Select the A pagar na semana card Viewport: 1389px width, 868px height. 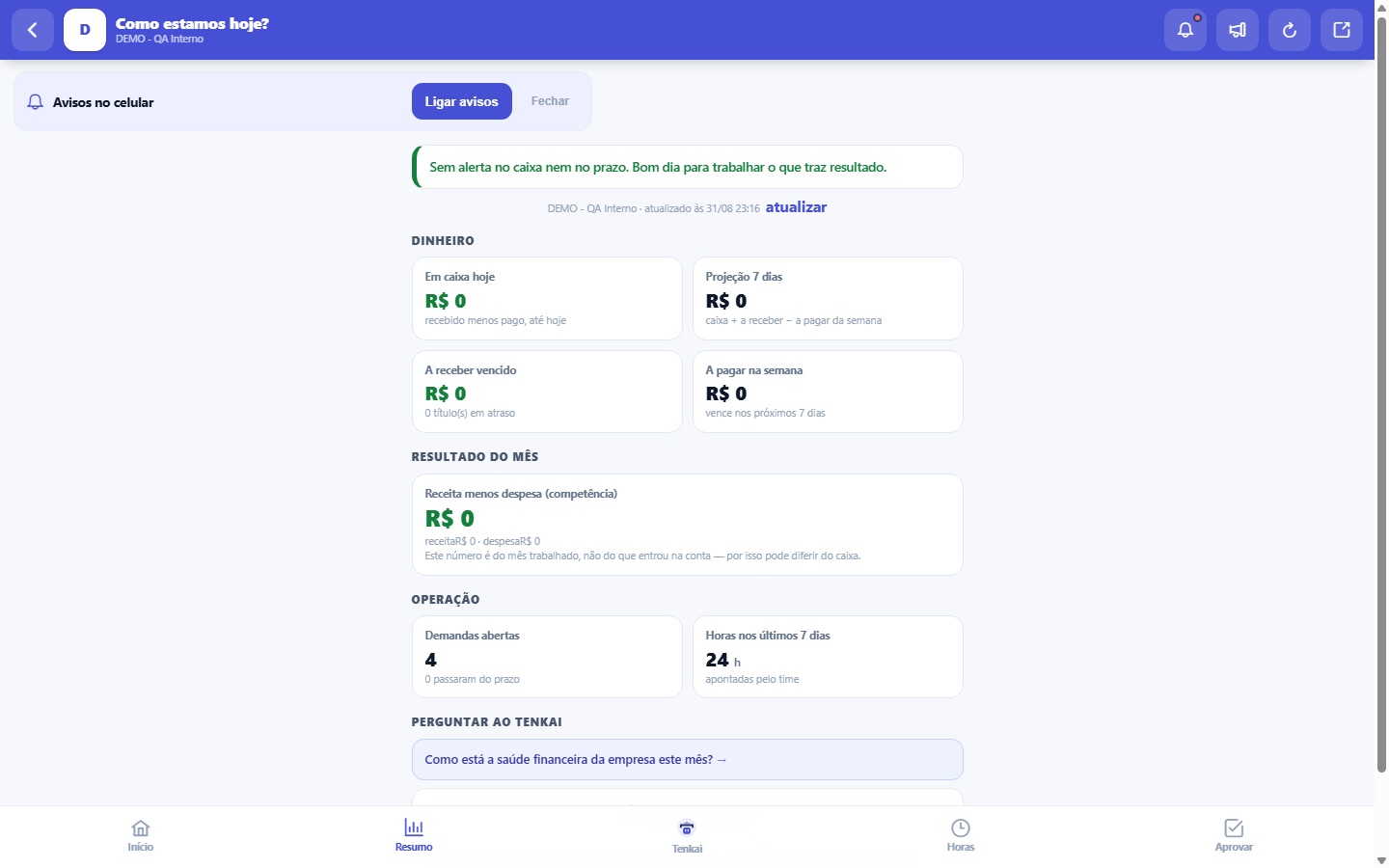coord(828,392)
